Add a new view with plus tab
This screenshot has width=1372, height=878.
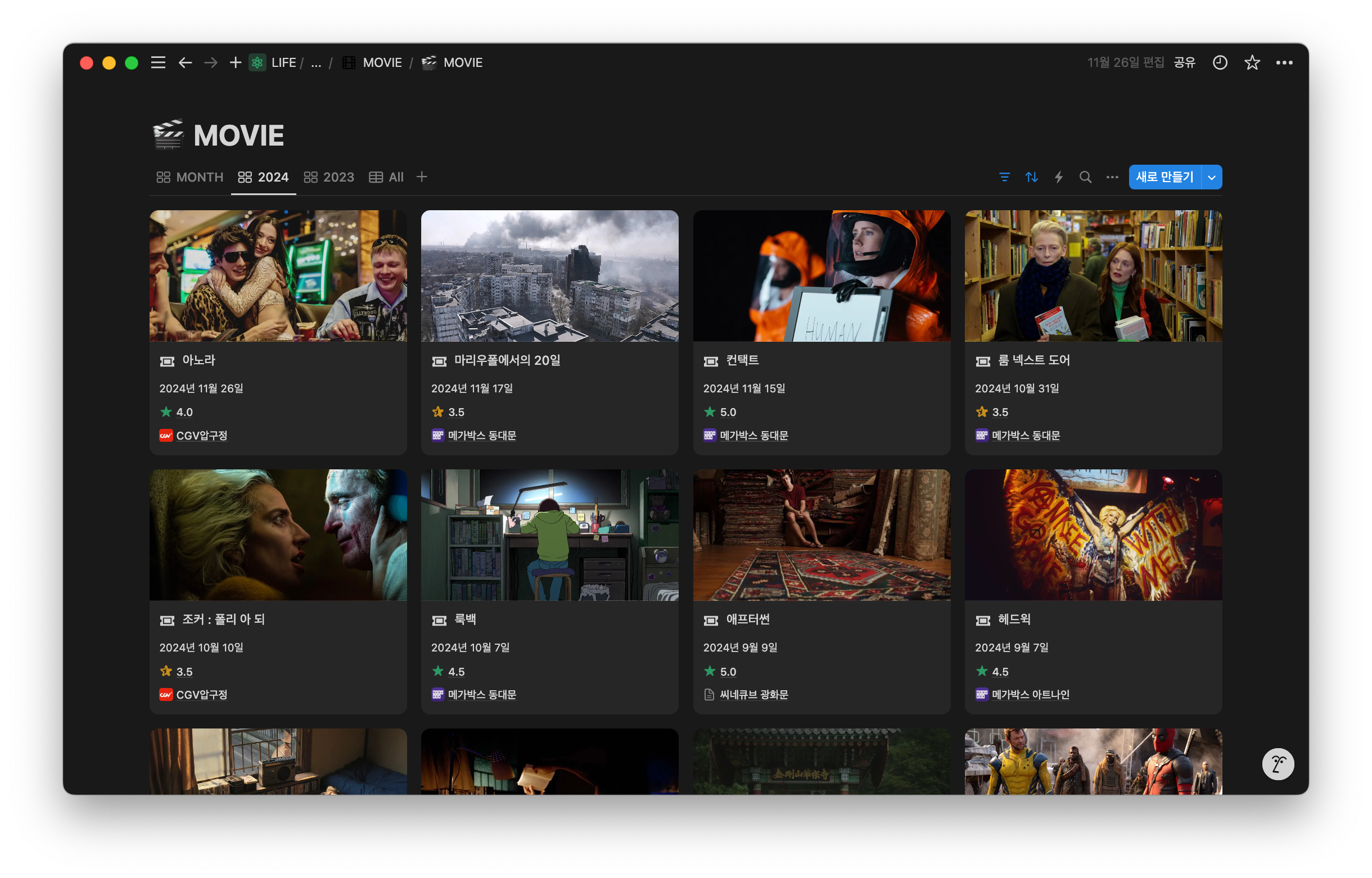point(421,177)
